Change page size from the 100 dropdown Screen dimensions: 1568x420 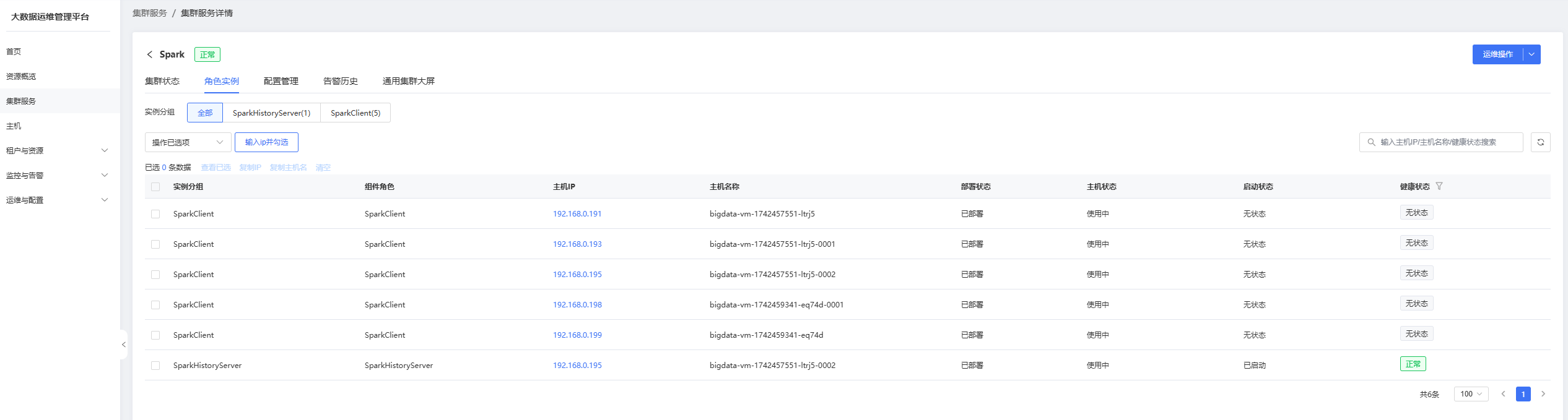click(x=1471, y=394)
